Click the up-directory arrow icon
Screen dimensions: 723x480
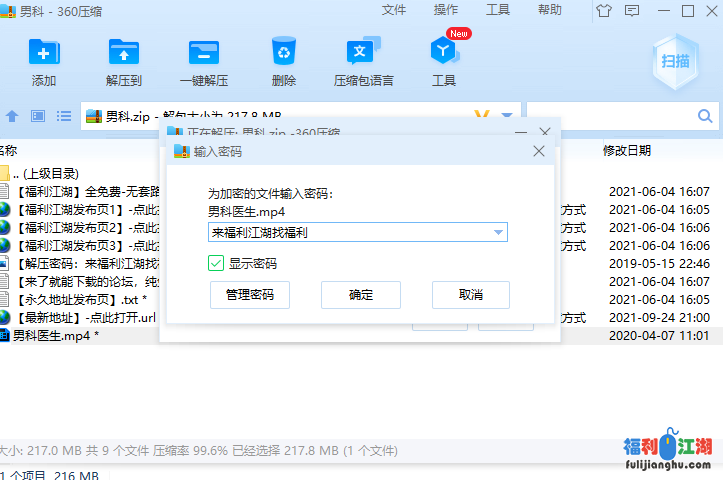coord(13,116)
